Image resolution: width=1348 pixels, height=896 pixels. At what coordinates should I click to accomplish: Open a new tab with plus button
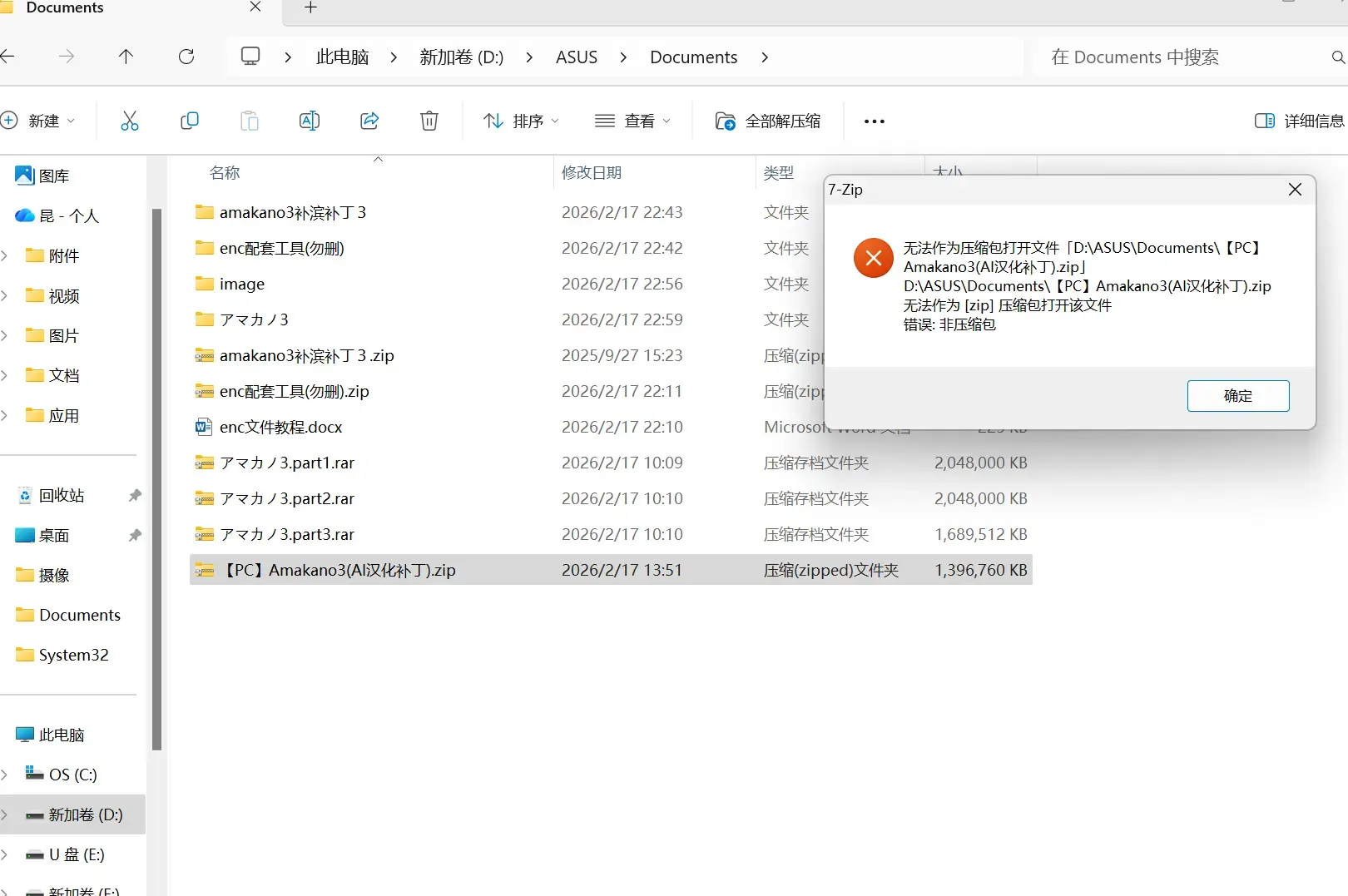coord(311,7)
